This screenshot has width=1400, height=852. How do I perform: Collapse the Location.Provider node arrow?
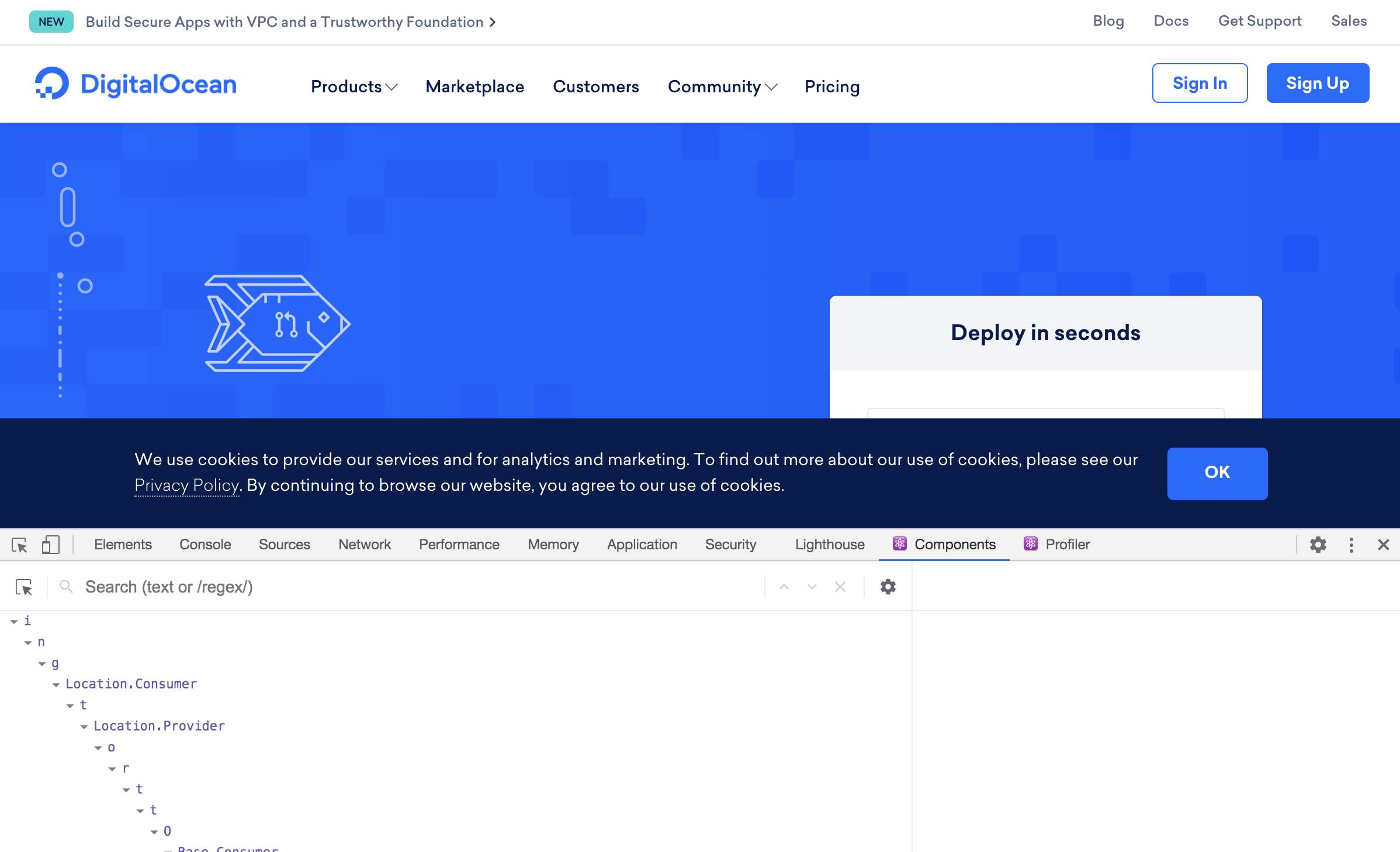click(x=84, y=726)
